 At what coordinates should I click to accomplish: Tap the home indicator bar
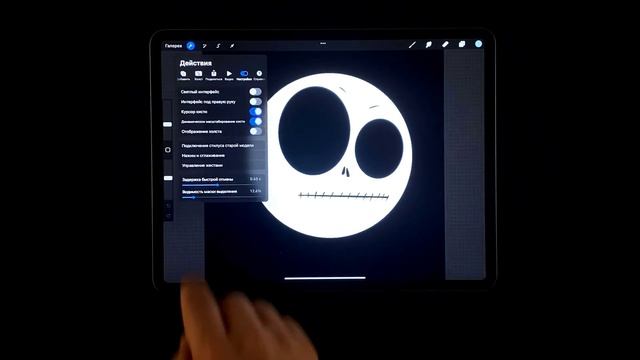325,278
